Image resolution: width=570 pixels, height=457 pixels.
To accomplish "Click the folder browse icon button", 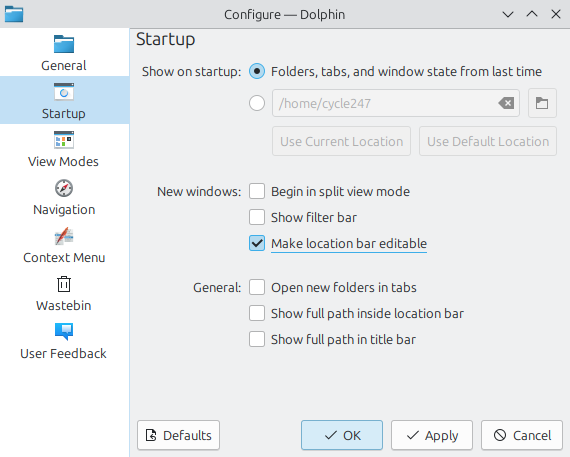I will click(x=542, y=103).
